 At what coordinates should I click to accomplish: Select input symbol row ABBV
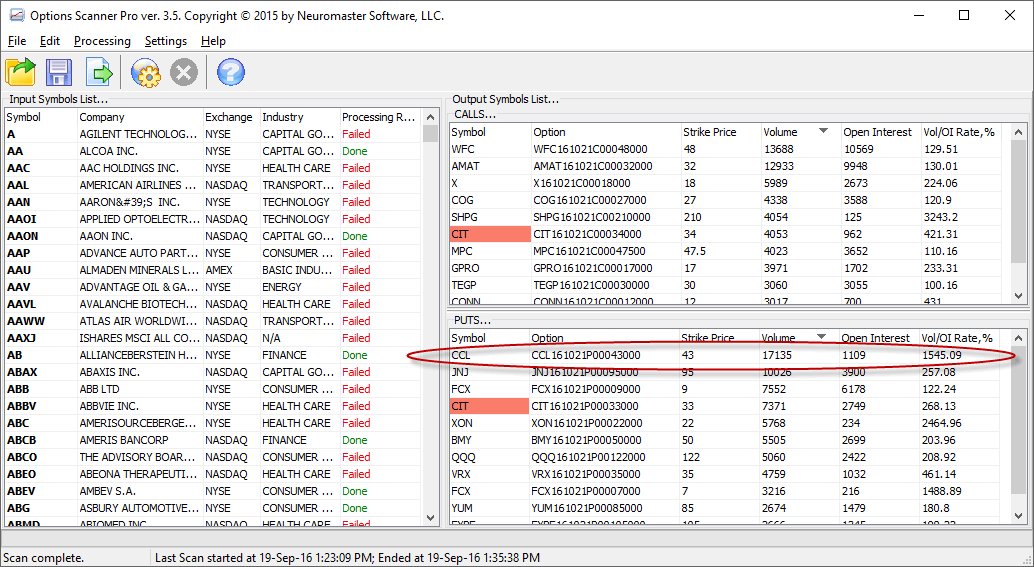point(212,406)
